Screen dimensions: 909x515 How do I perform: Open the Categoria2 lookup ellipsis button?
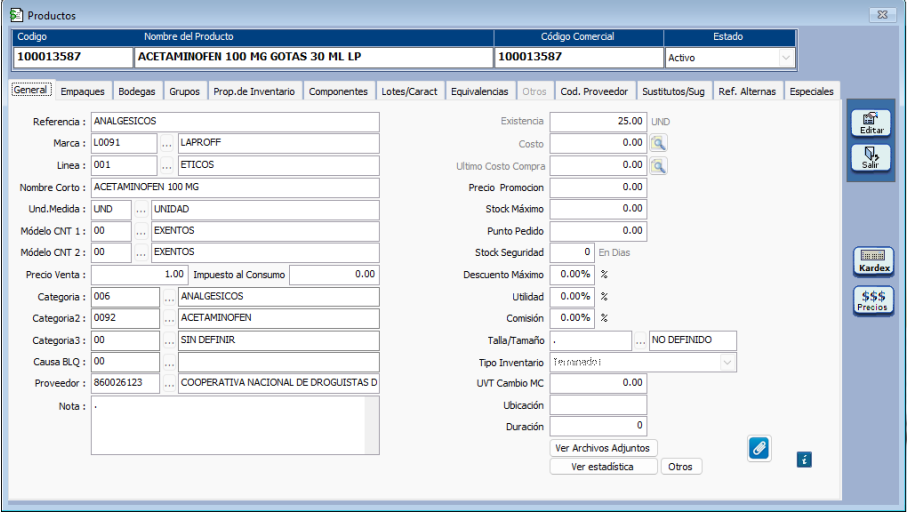pyautogui.click(x=169, y=318)
